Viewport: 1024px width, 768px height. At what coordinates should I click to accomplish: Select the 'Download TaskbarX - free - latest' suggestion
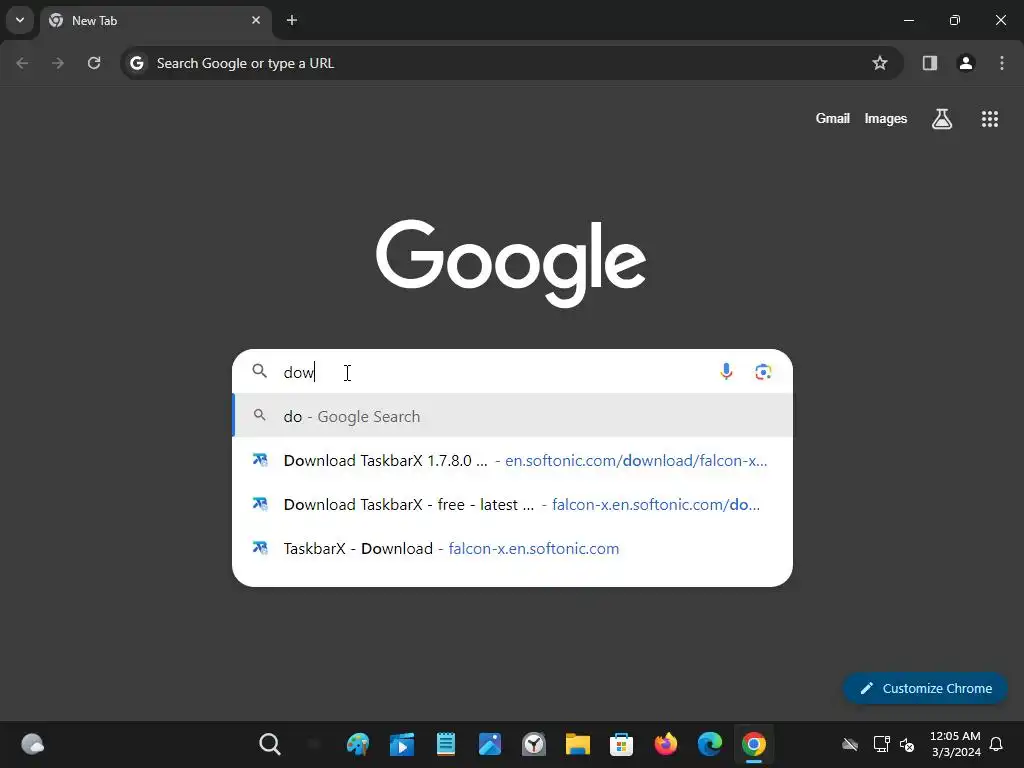pos(512,504)
